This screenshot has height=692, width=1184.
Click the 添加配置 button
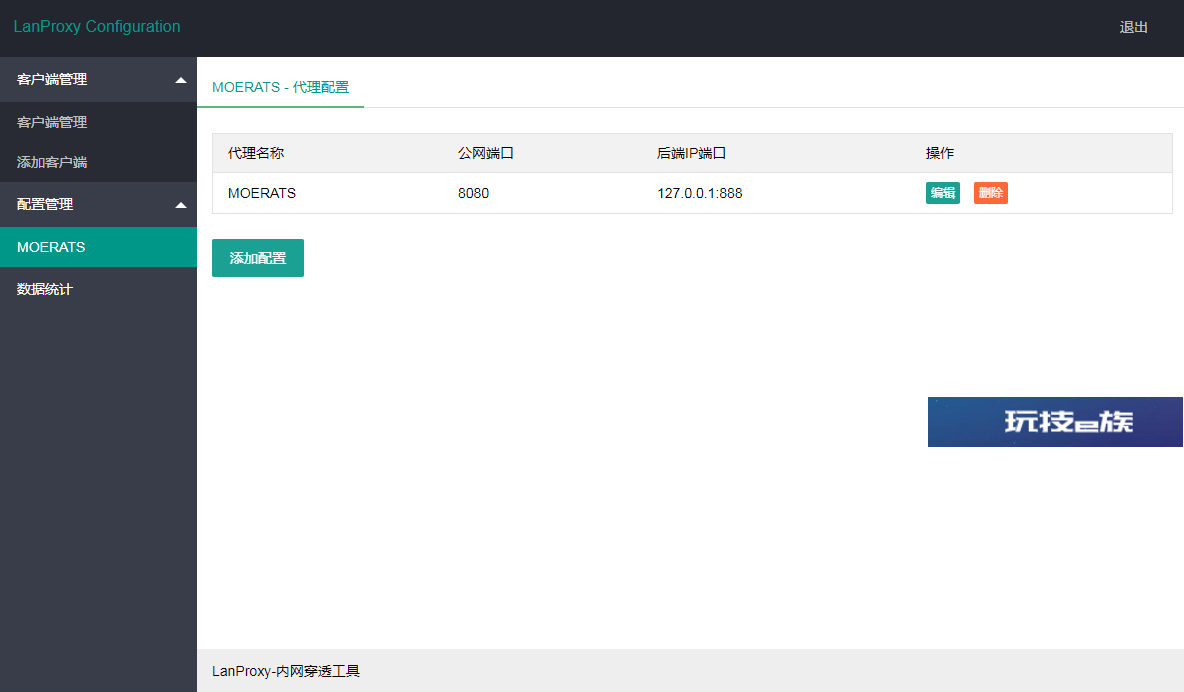257,258
